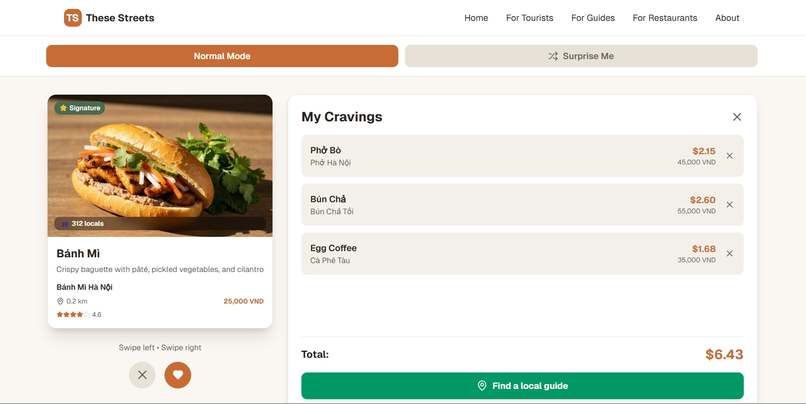Go to For Guides page
Viewport: 806px width, 404px height.
[x=593, y=18]
